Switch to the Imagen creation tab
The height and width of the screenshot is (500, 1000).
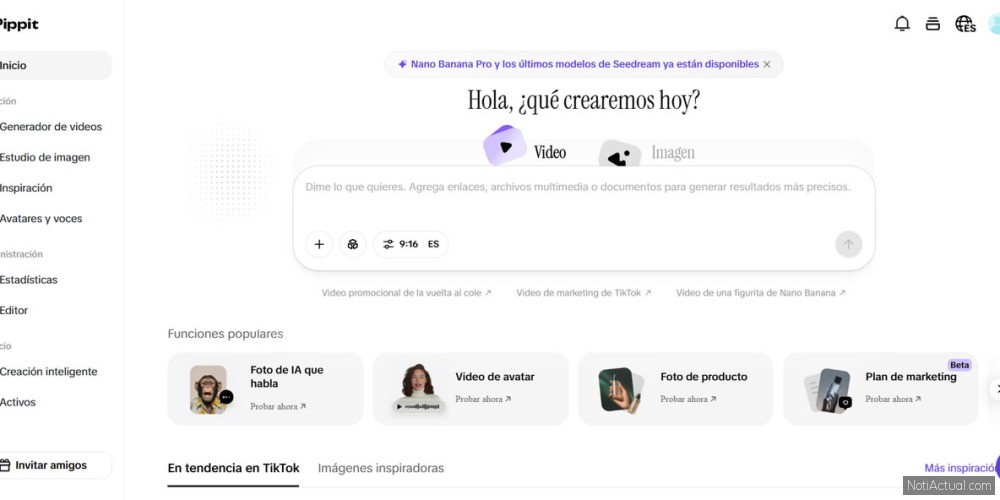(x=673, y=153)
